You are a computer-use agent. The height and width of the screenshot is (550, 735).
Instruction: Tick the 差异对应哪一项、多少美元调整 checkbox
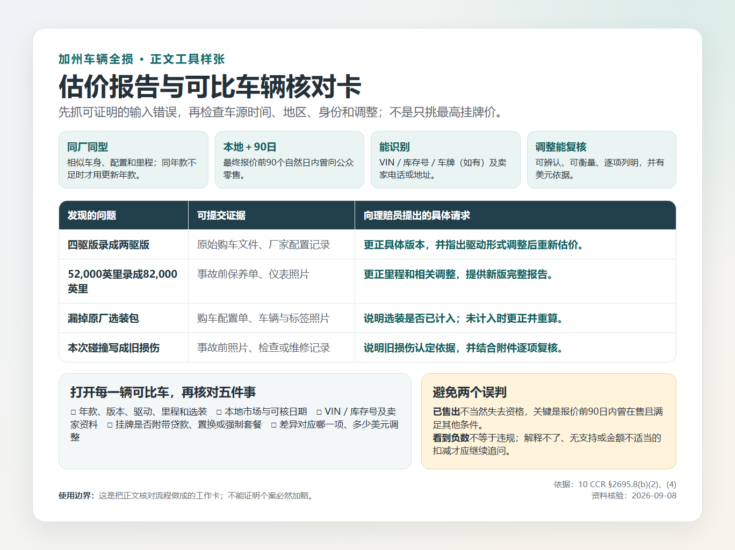click(274, 425)
